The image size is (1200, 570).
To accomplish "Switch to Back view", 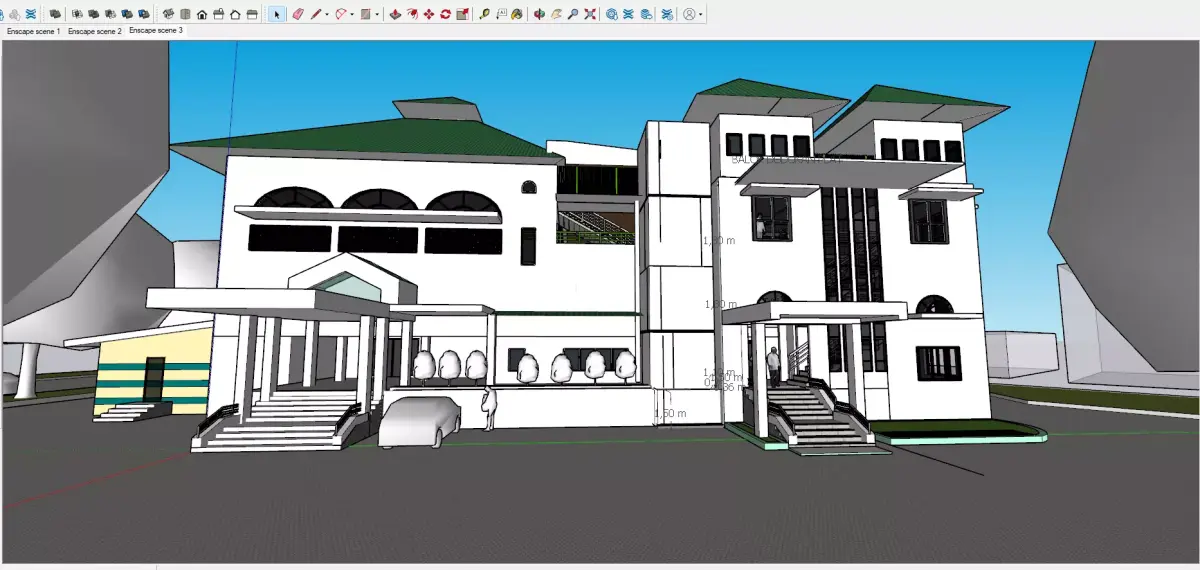I will (235, 14).
